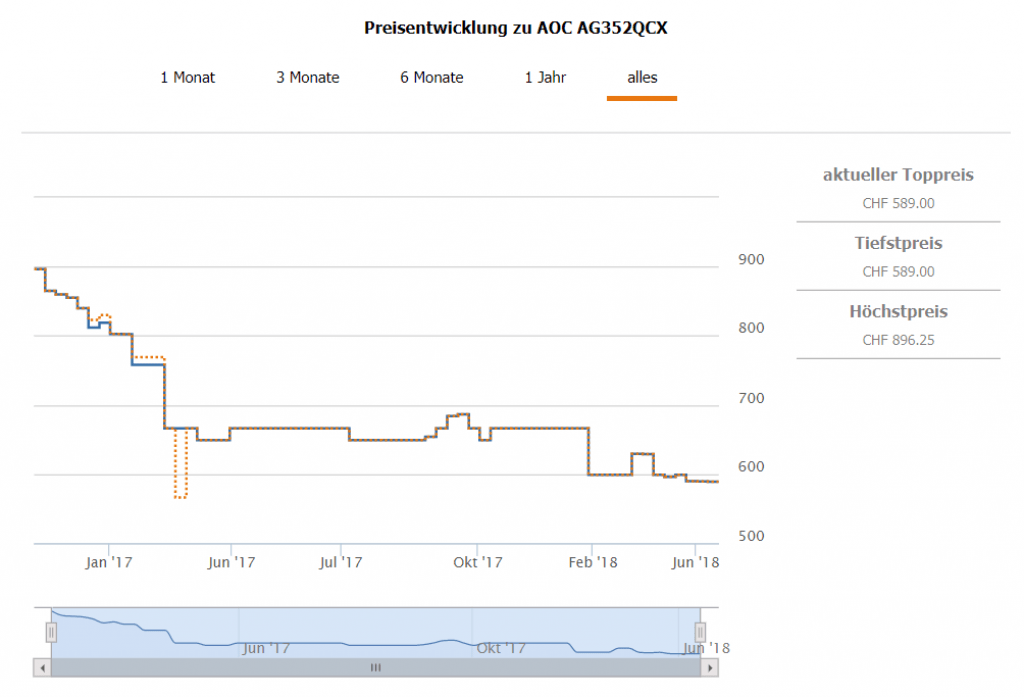The width and height of the screenshot is (1024, 697).
Task: Choose the 1 Jahr range tab
Action: [x=546, y=77]
